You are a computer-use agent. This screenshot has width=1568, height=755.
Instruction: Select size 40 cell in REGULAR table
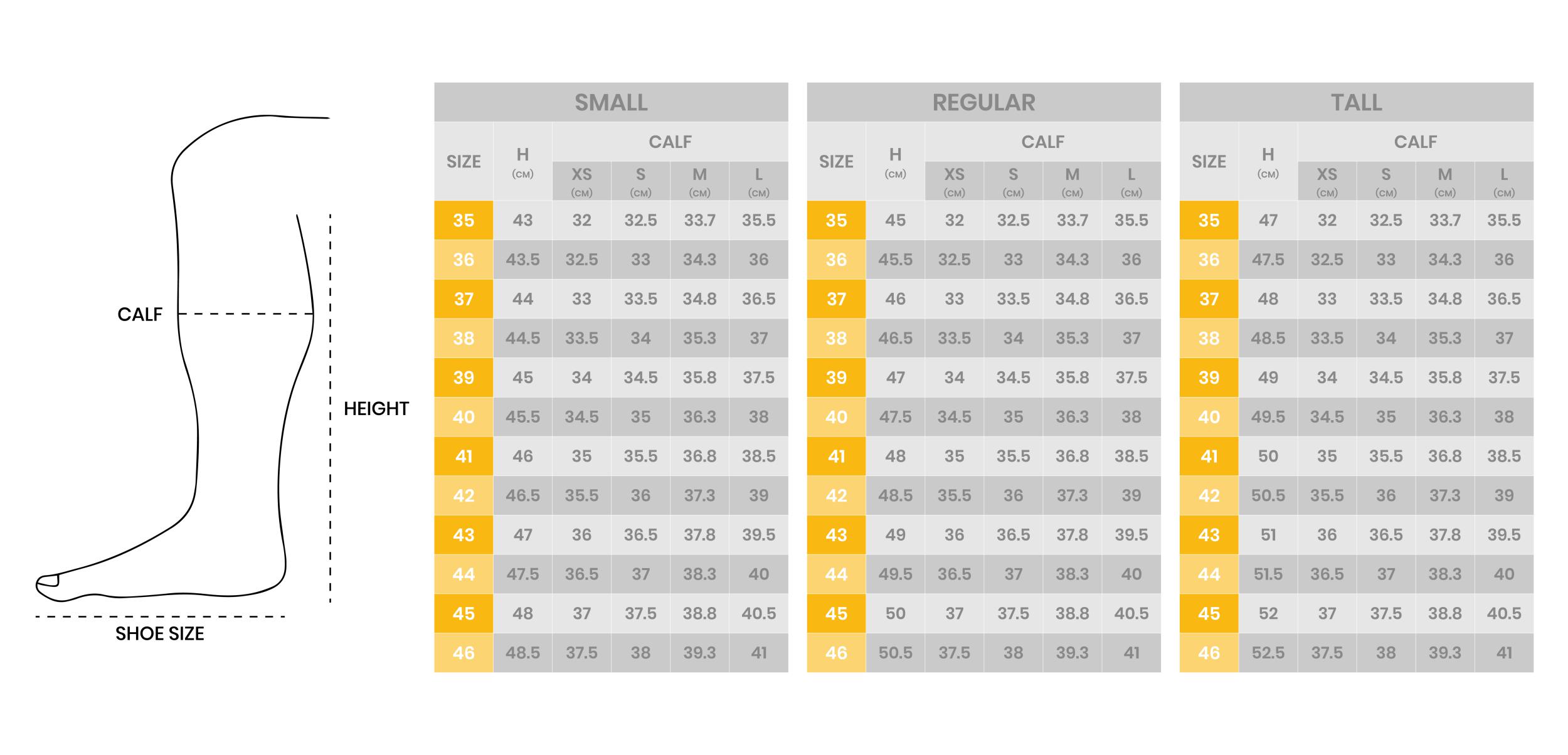point(836,417)
